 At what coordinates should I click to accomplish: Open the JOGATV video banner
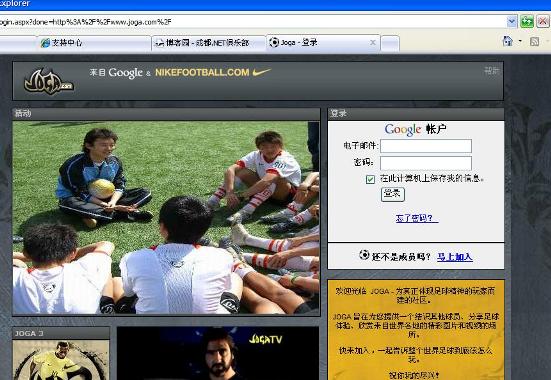click(x=218, y=353)
